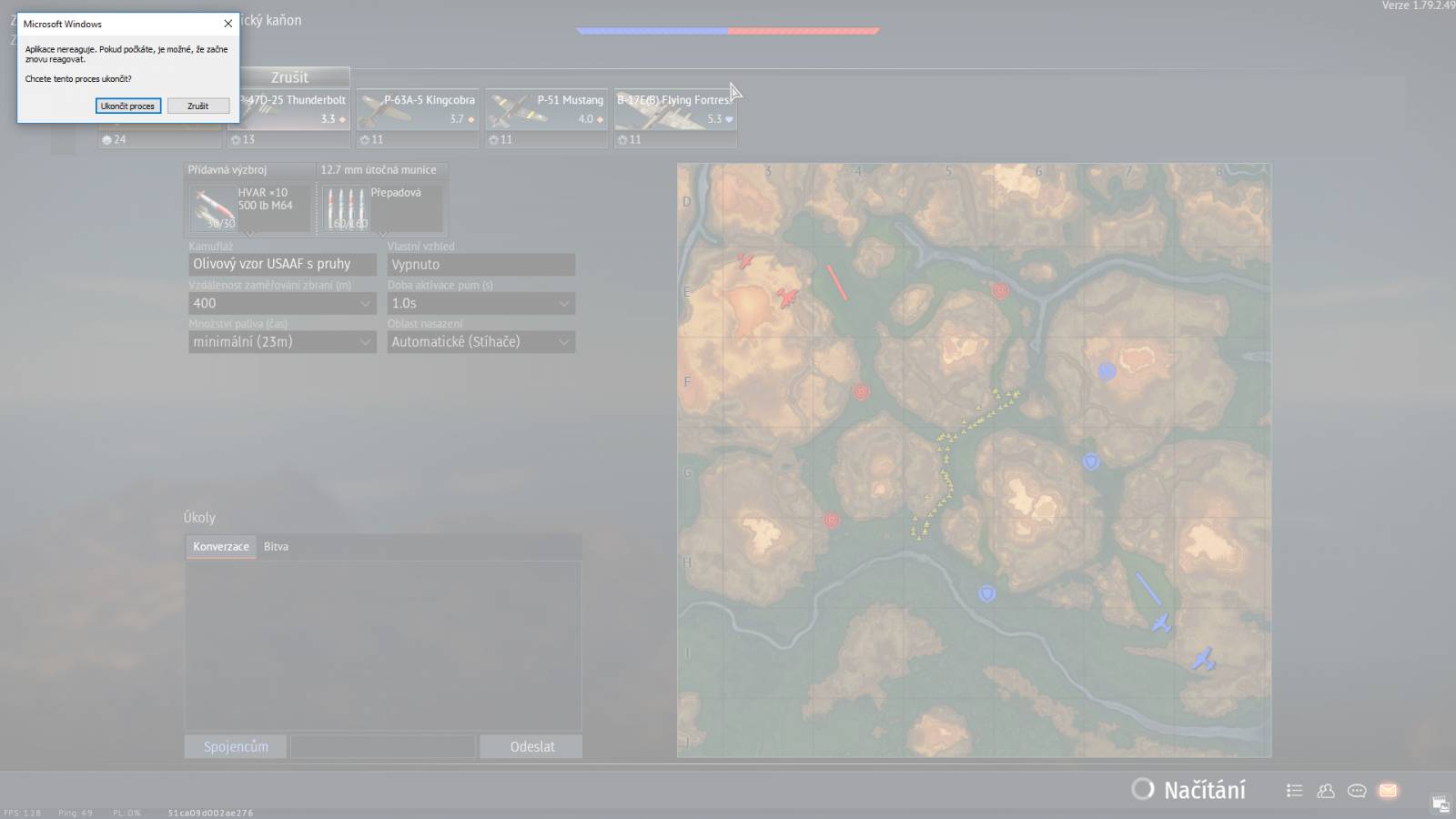
Task: Click the Verze 1.79.2.49 version text
Action: 1418,5
